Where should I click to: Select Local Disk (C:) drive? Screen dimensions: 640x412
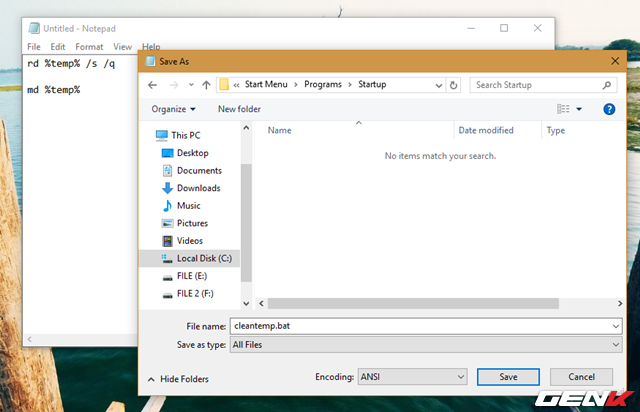[x=190, y=258]
